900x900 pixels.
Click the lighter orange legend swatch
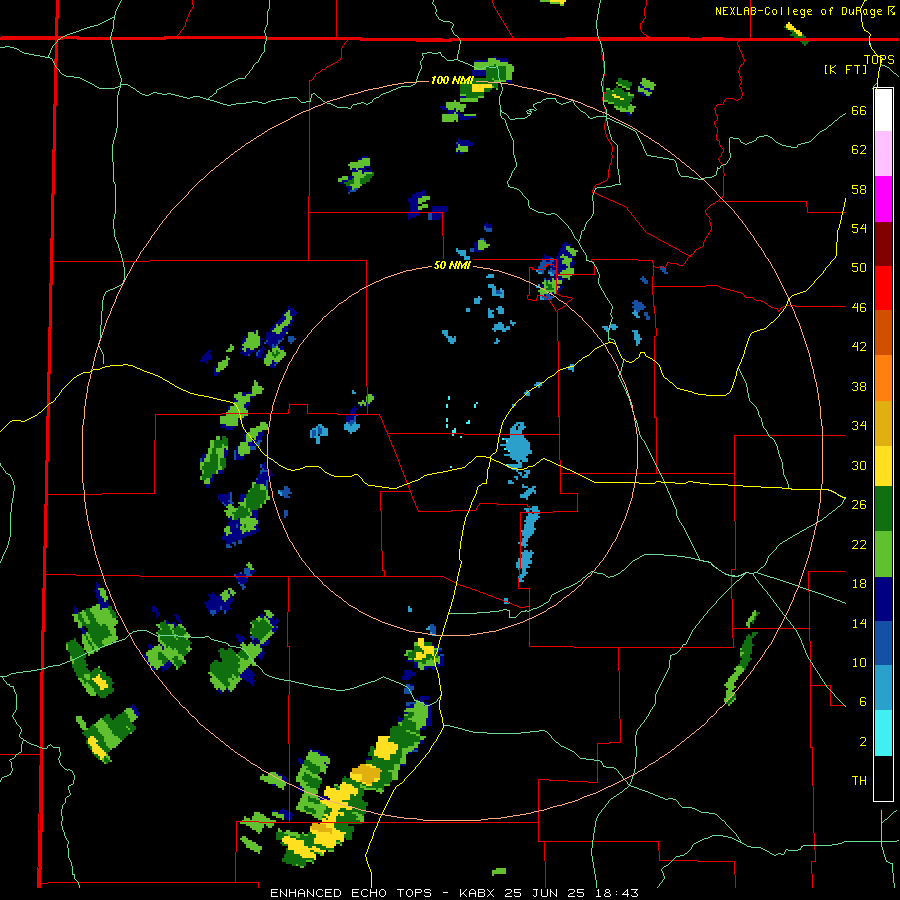(883, 378)
